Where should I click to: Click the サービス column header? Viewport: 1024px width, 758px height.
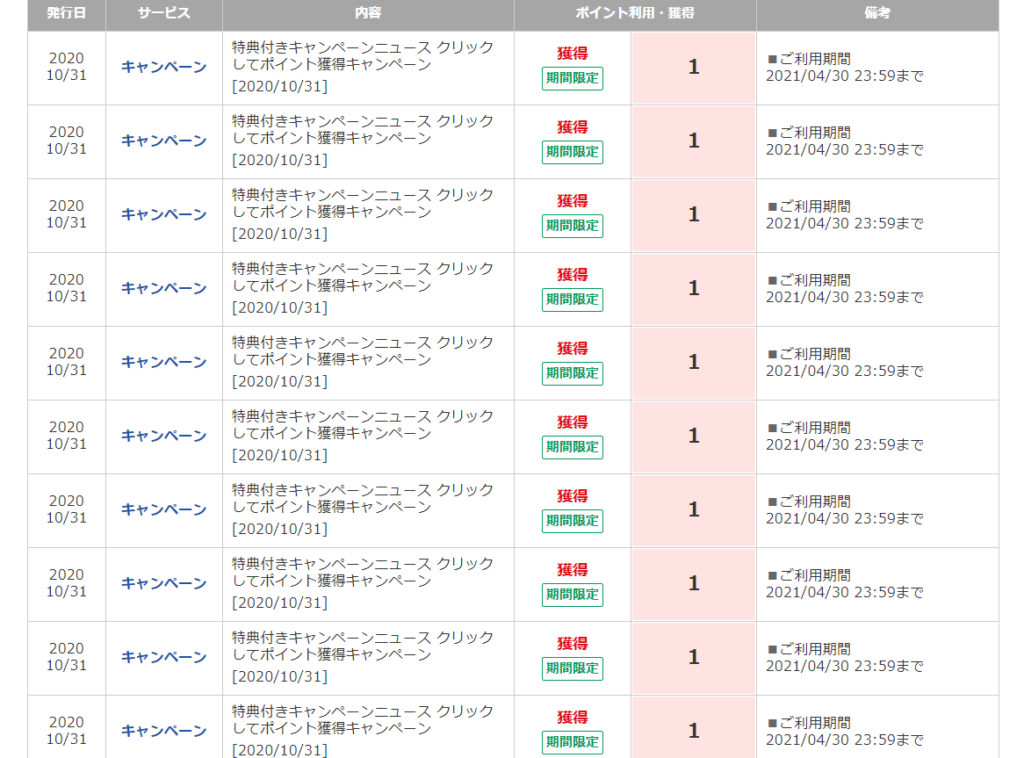(164, 14)
